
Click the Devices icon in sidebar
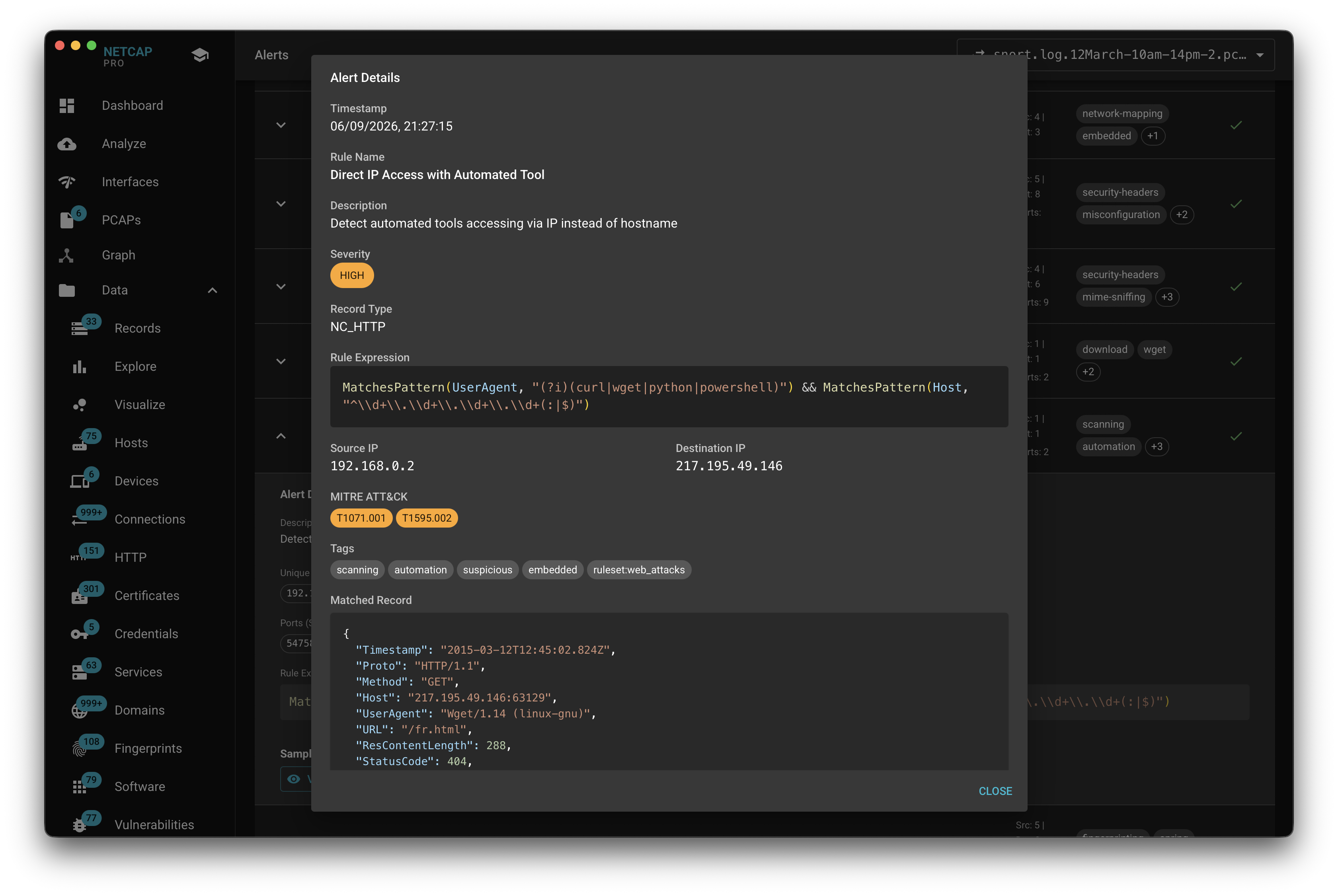80,482
